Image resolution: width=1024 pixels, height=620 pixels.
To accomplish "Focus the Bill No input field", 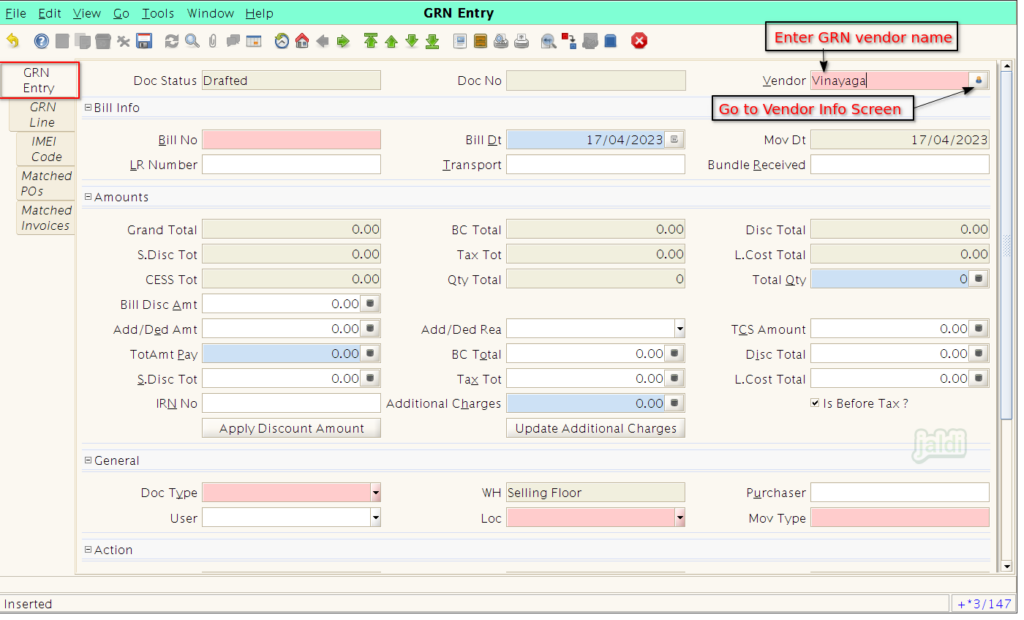I will pyautogui.click(x=291, y=139).
